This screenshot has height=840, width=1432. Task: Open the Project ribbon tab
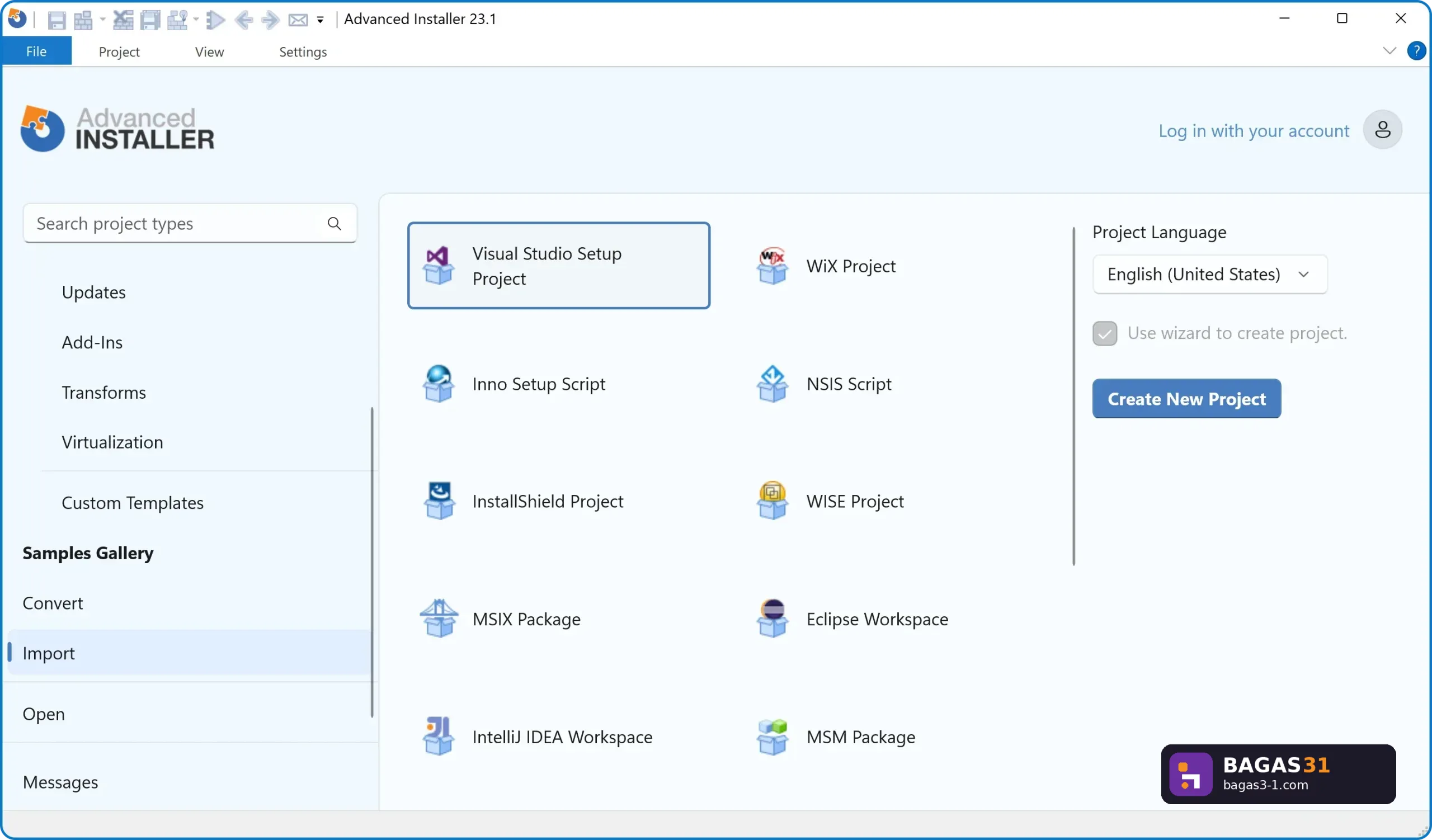(119, 51)
